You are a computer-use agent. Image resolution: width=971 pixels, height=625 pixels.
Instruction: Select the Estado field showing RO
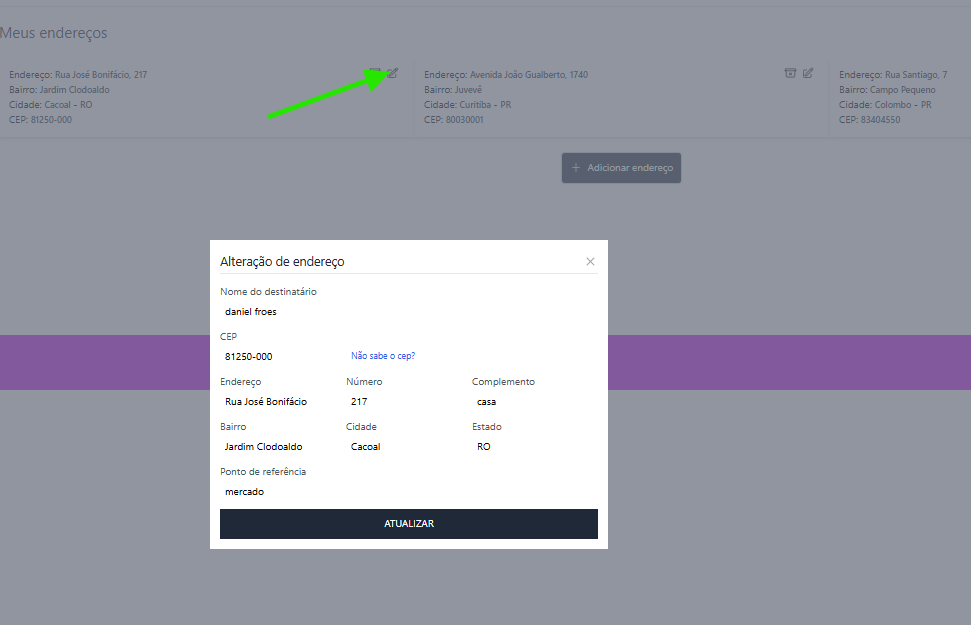click(534, 447)
